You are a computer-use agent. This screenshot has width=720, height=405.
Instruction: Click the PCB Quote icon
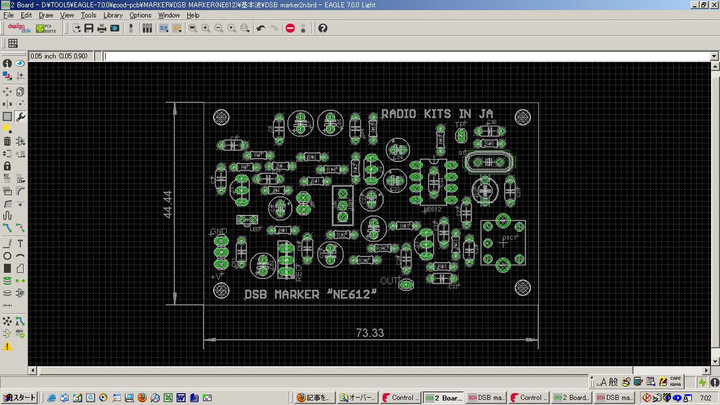46,28
